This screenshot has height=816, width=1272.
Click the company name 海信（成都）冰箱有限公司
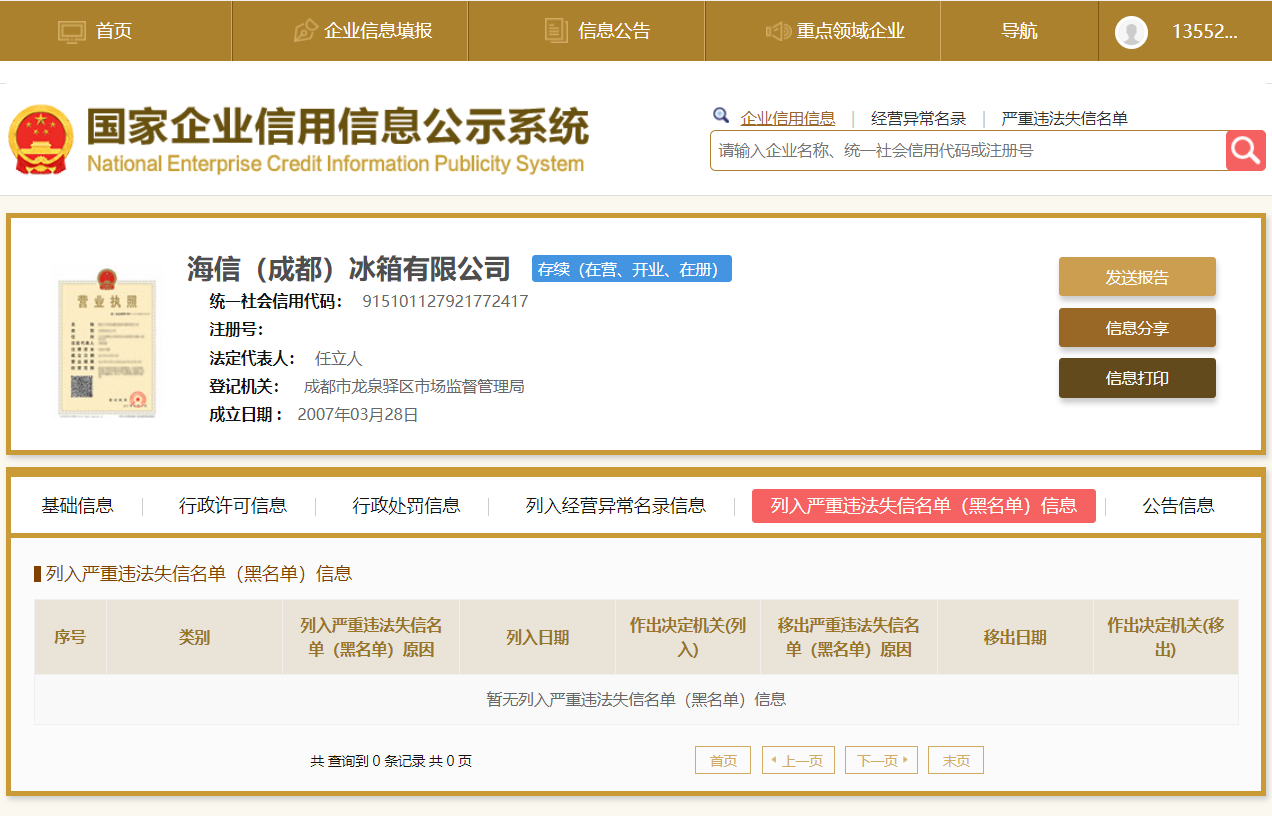point(349,269)
